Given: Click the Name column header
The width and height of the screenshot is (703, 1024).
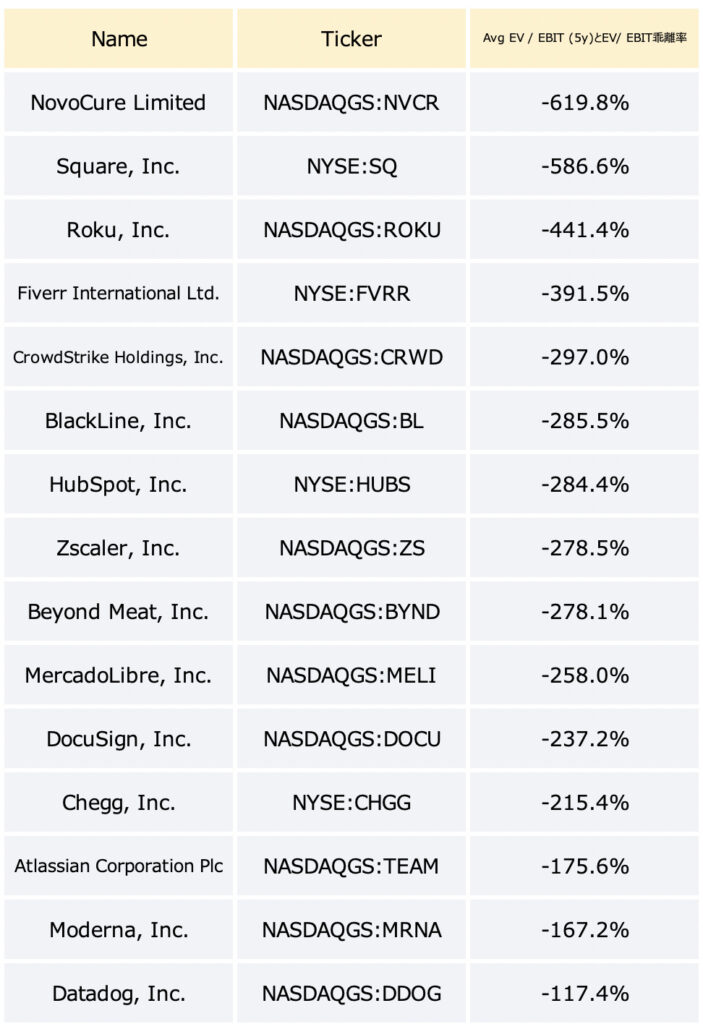Looking at the screenshot, I should [x=118, y=39].
